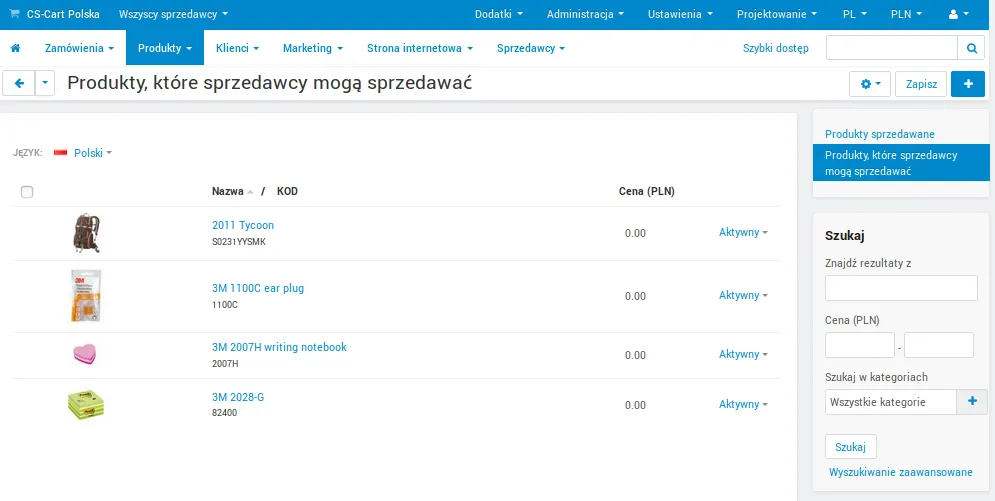Click the home icon in navigation bar
995x501 pixels.
point(16,48)
